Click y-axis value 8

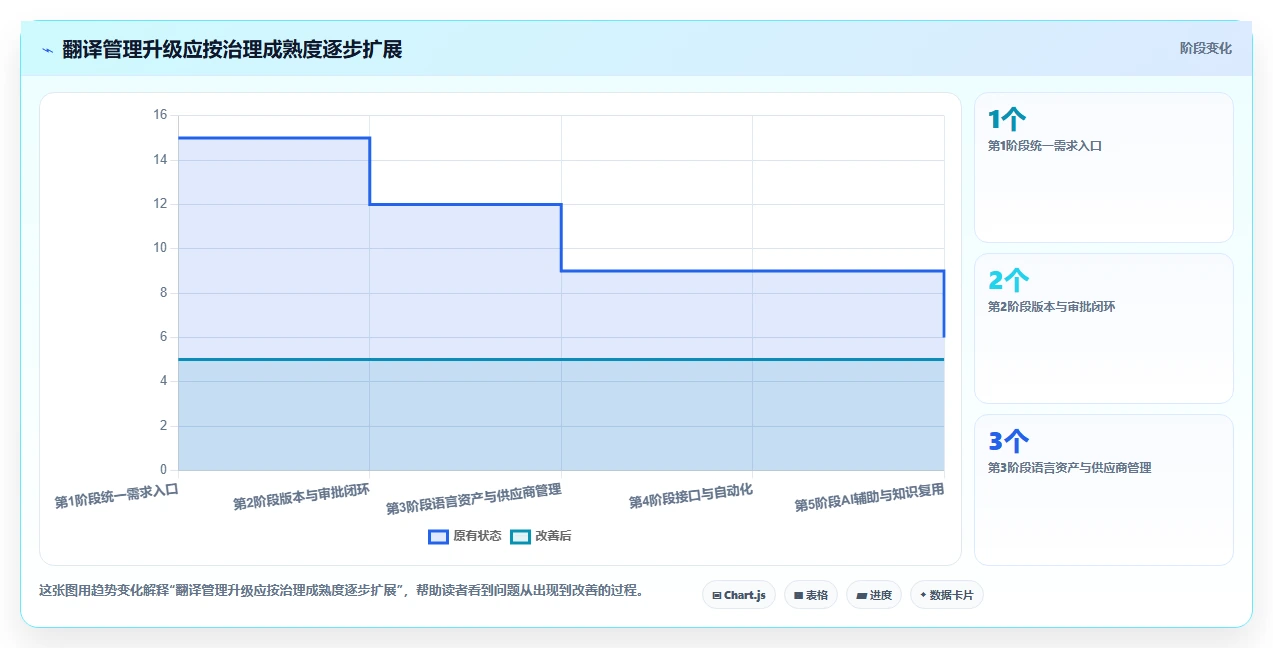coord(163,293)
